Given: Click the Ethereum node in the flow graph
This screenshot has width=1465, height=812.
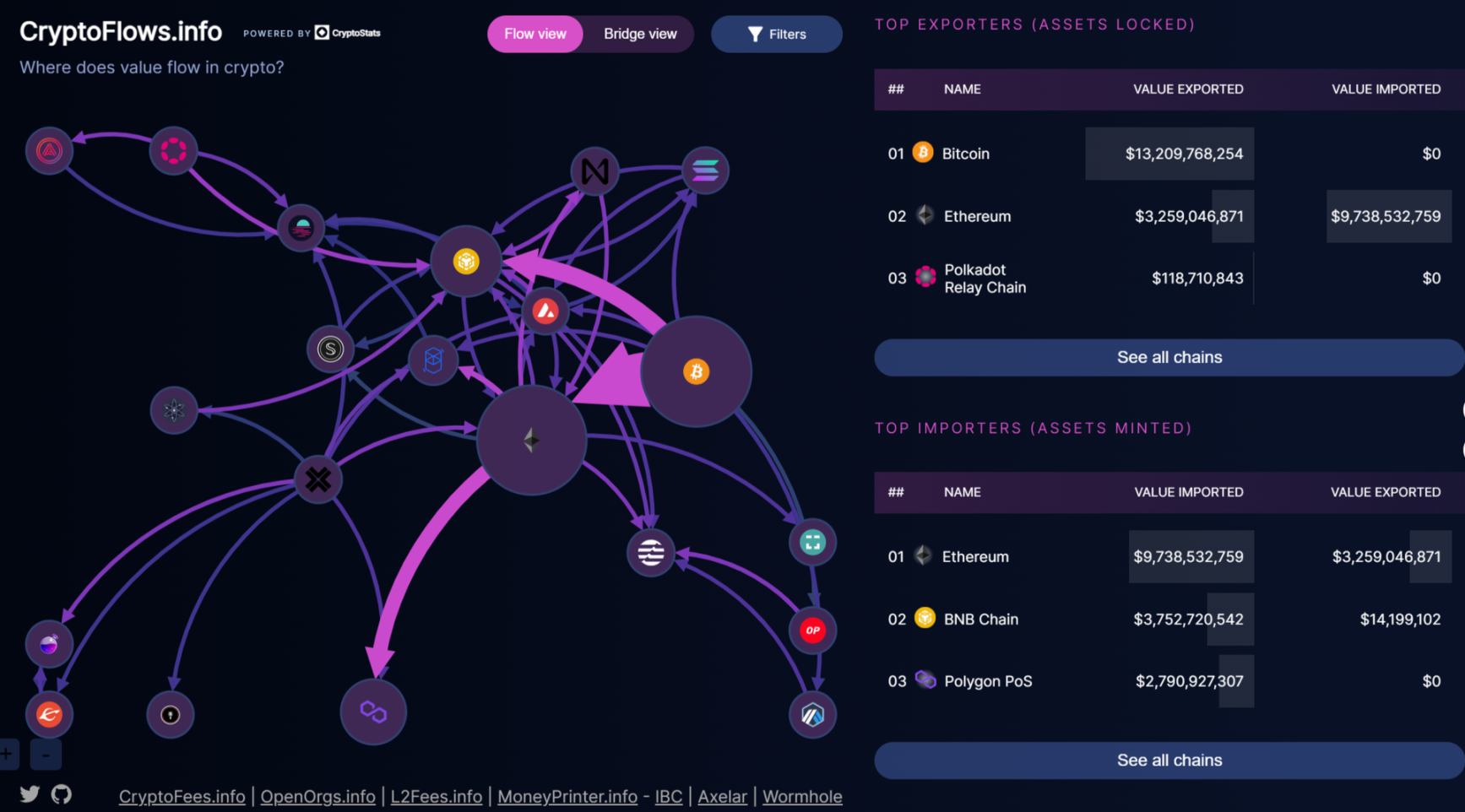Looking at the screenshot, I should [531, 440].
